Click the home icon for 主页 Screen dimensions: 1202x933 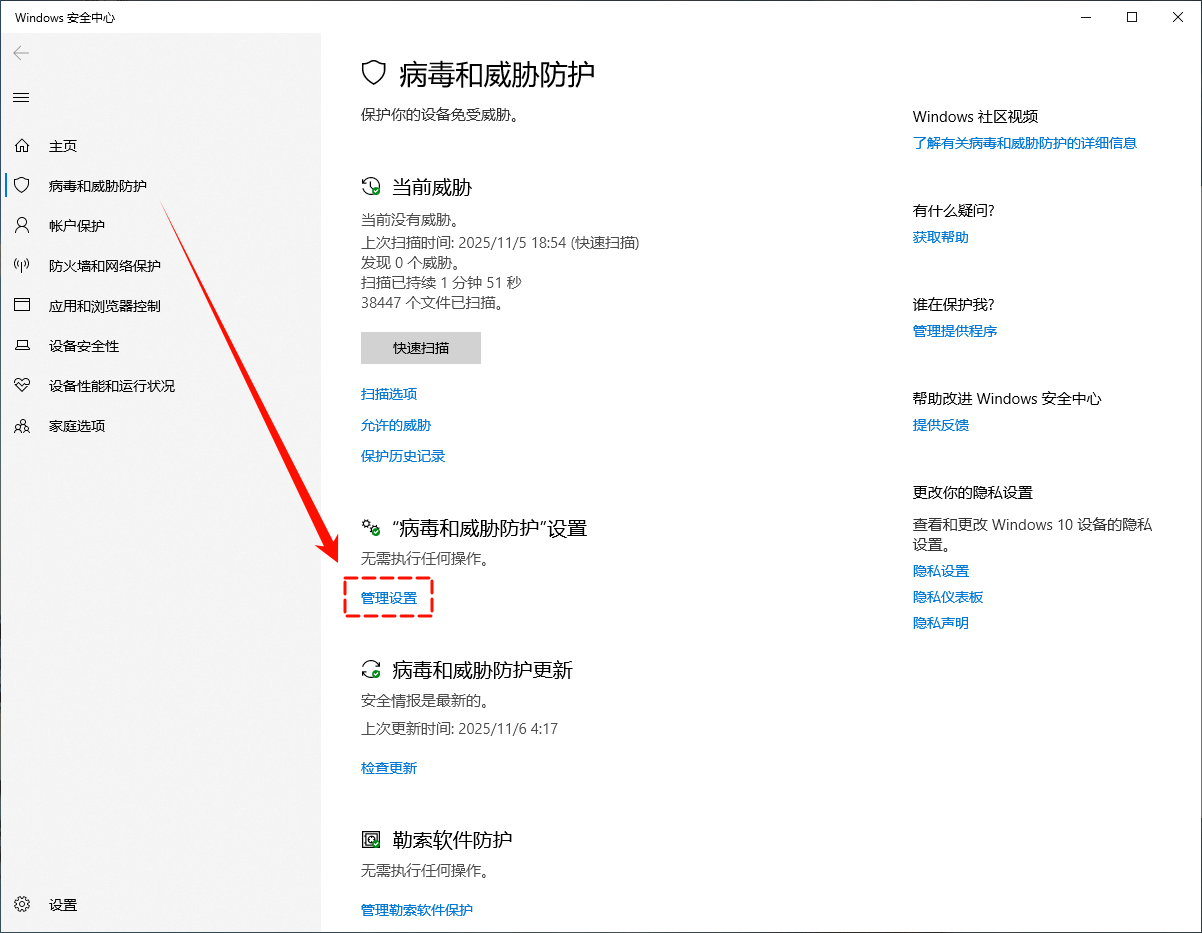21,146
